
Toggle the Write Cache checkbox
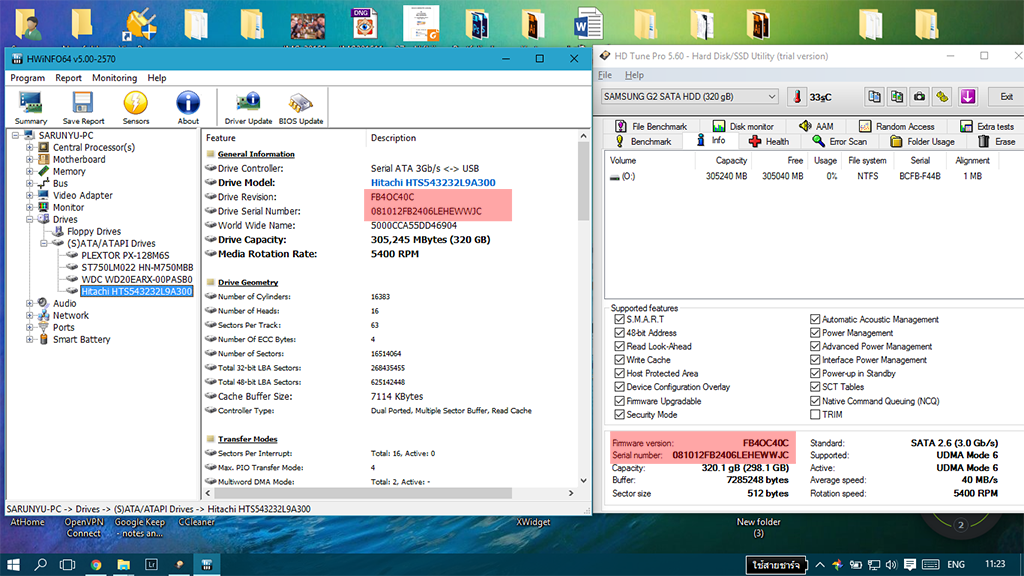coord(619,360)
